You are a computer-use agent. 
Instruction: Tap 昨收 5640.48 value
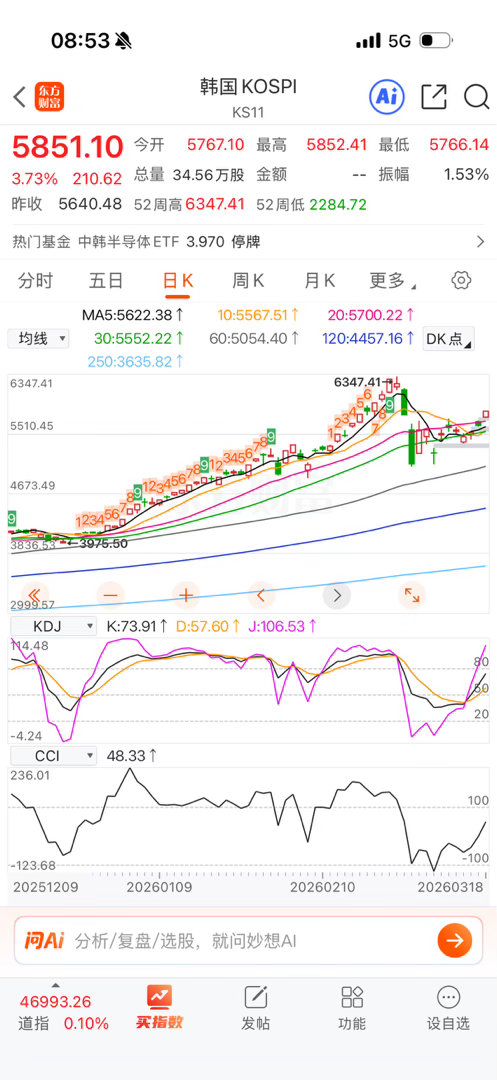[x=90, y=205]
